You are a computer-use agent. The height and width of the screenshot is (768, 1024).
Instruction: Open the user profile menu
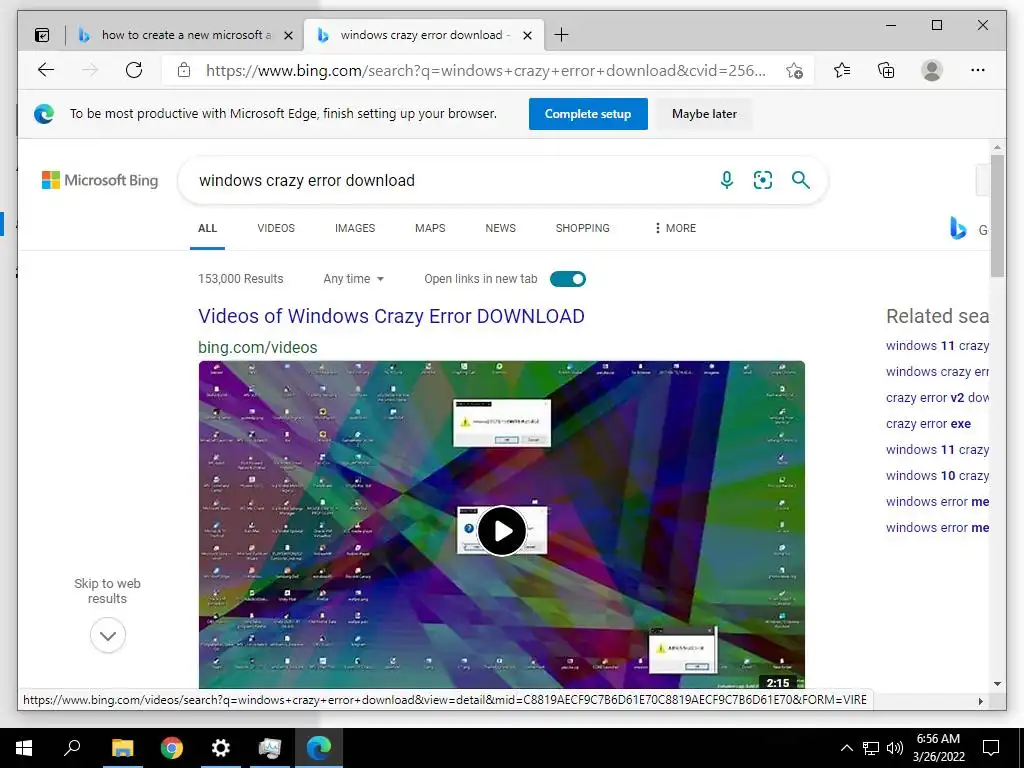click(x=932, y=70)
